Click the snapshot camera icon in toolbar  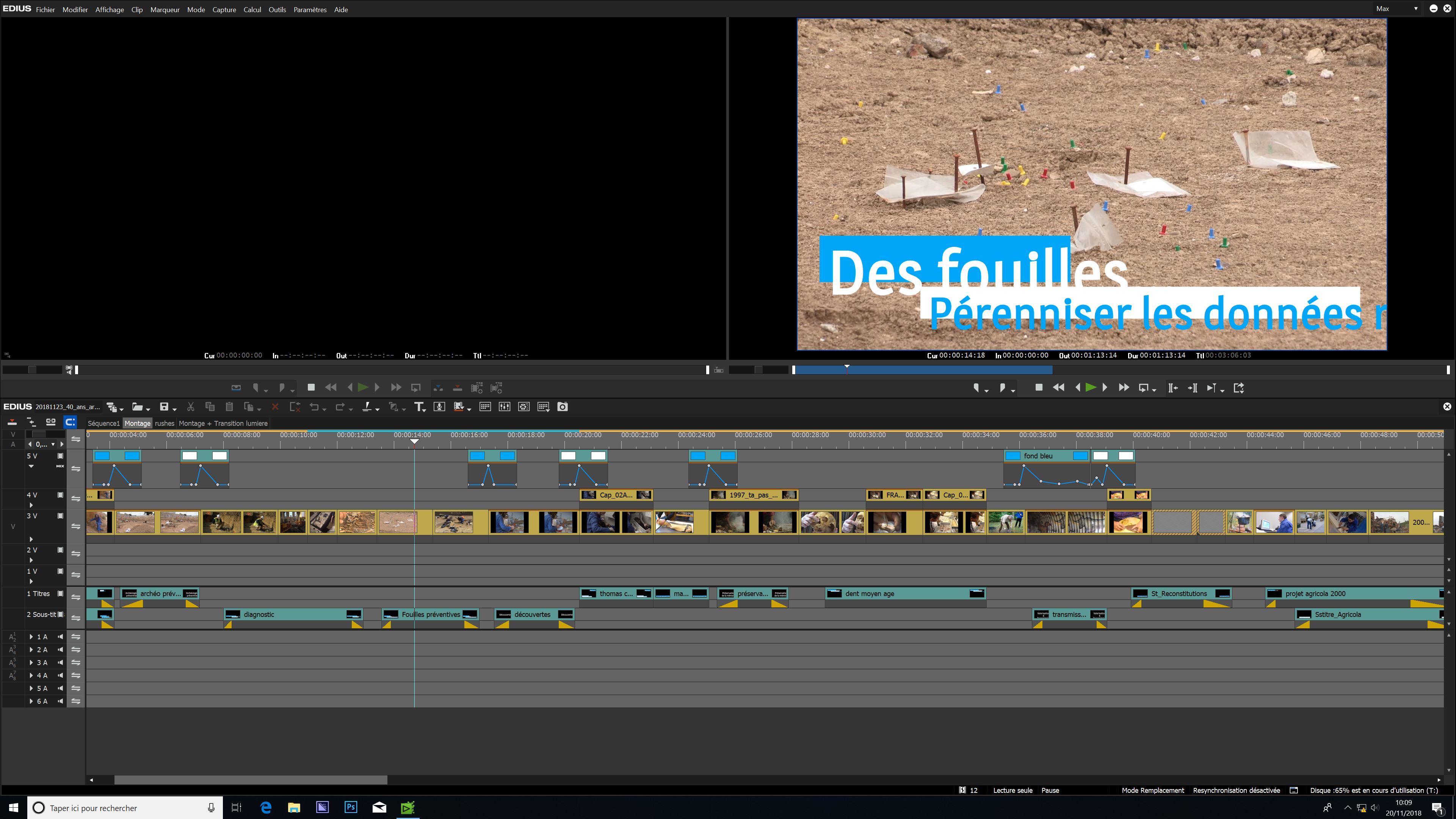click(x=563, y=407)
